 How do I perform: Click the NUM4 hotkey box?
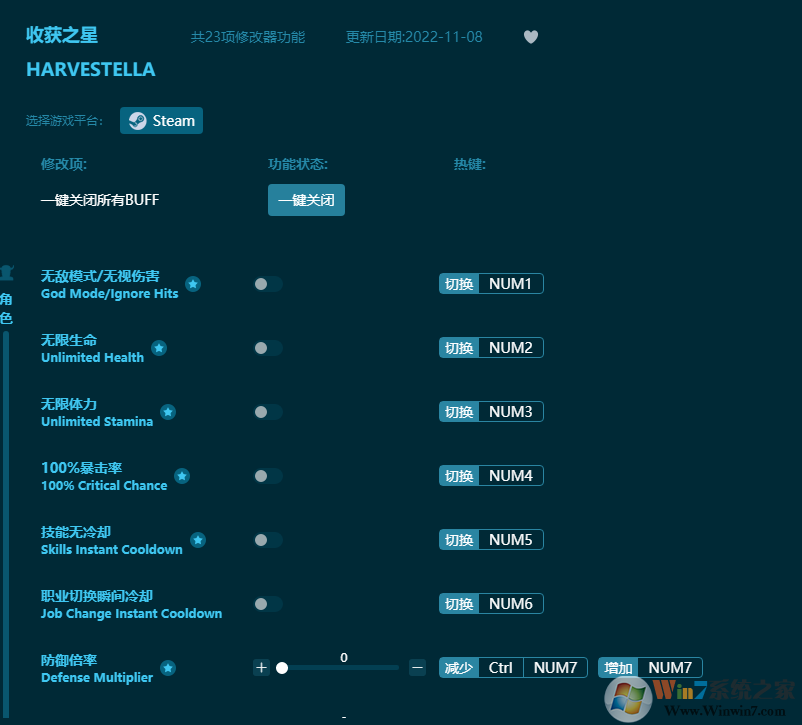pyautogui.click(x=510, y=475)
